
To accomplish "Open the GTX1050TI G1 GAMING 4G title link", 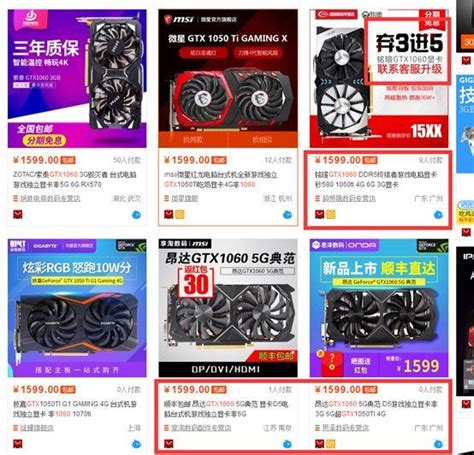I will pyautogui.click(x=75, y=409).
